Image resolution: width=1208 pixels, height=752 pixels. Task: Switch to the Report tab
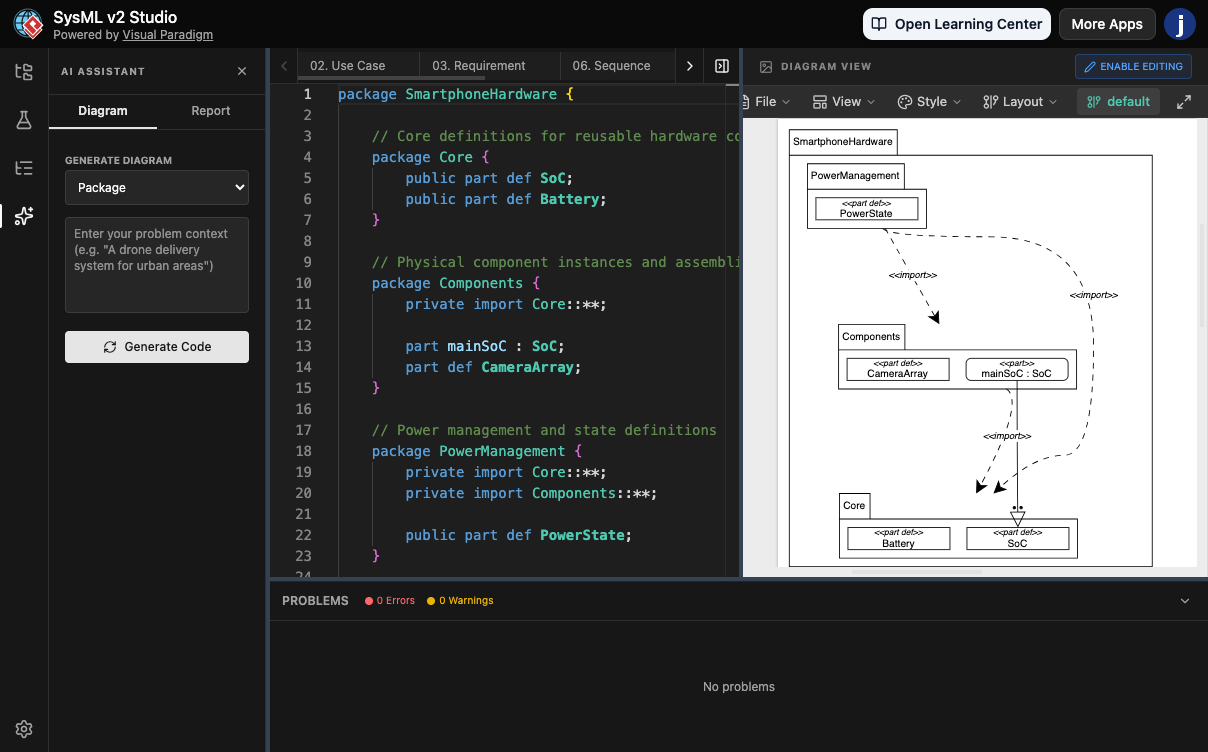(x=211, y=111)
